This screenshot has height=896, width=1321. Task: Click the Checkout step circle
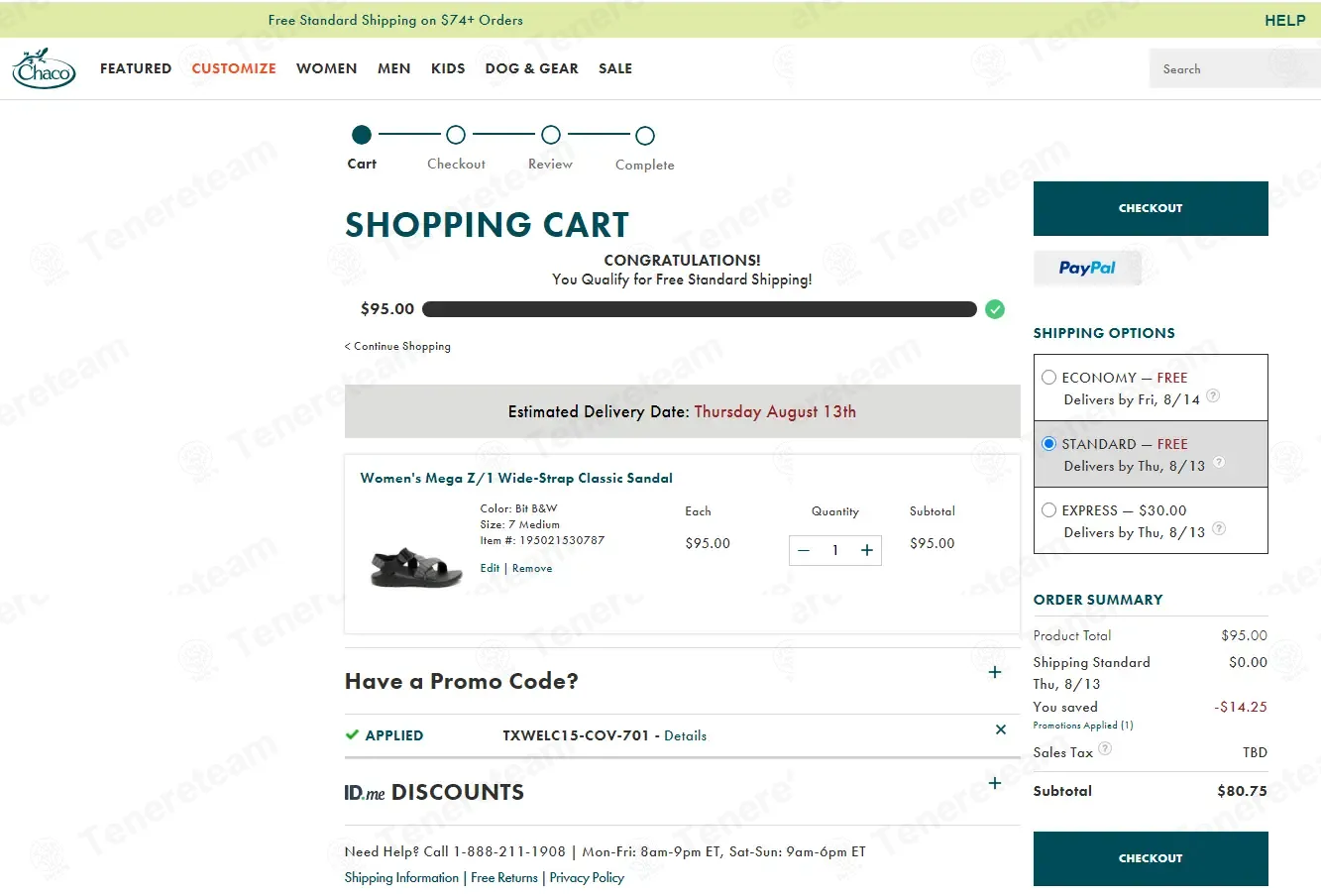[456, 135]
